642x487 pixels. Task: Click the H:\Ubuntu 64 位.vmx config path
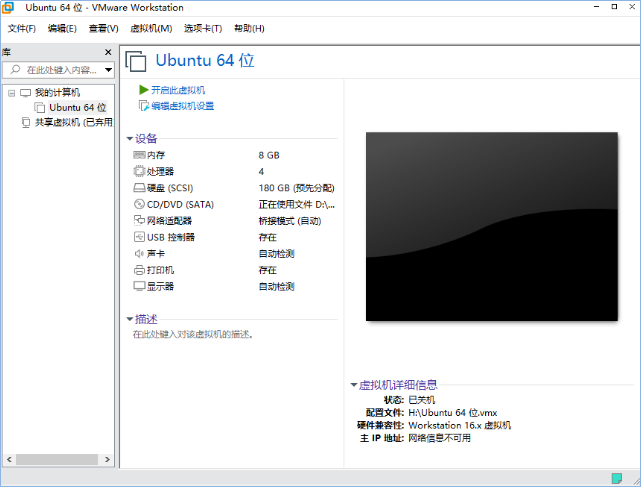point(453,412)
